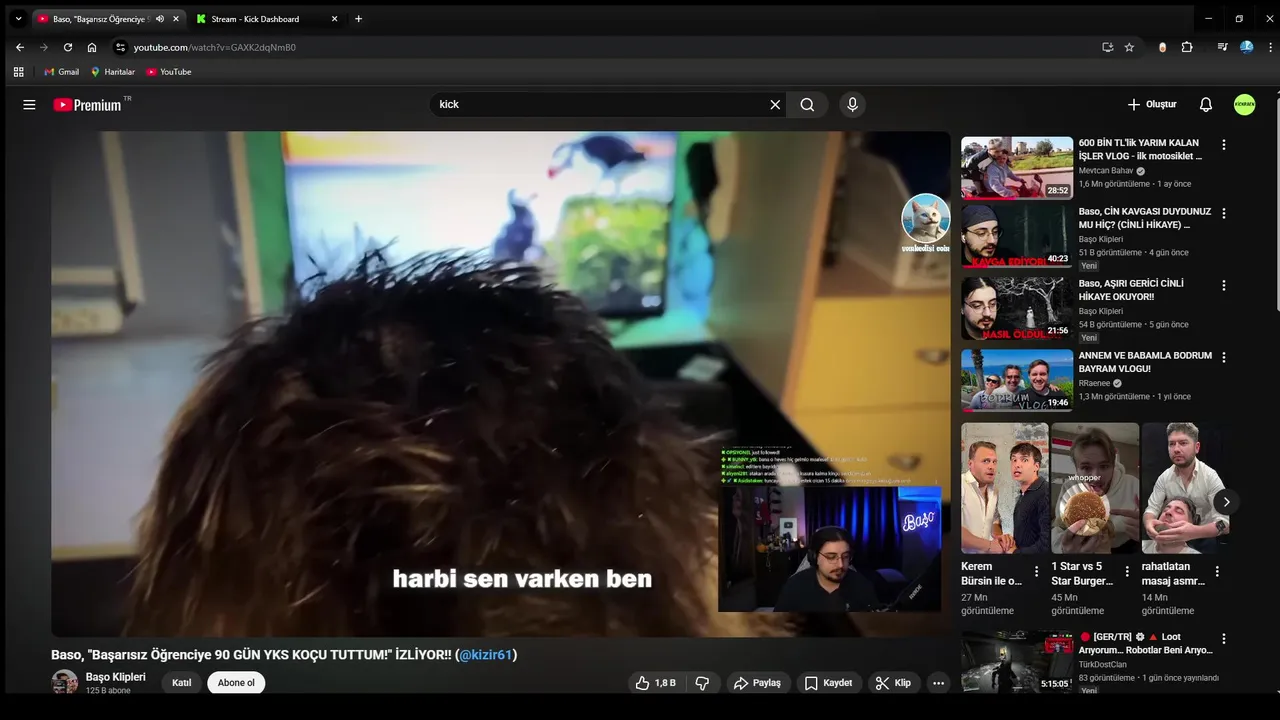Switch to Stream - Kick Dashboard tab

click(266, 19)
